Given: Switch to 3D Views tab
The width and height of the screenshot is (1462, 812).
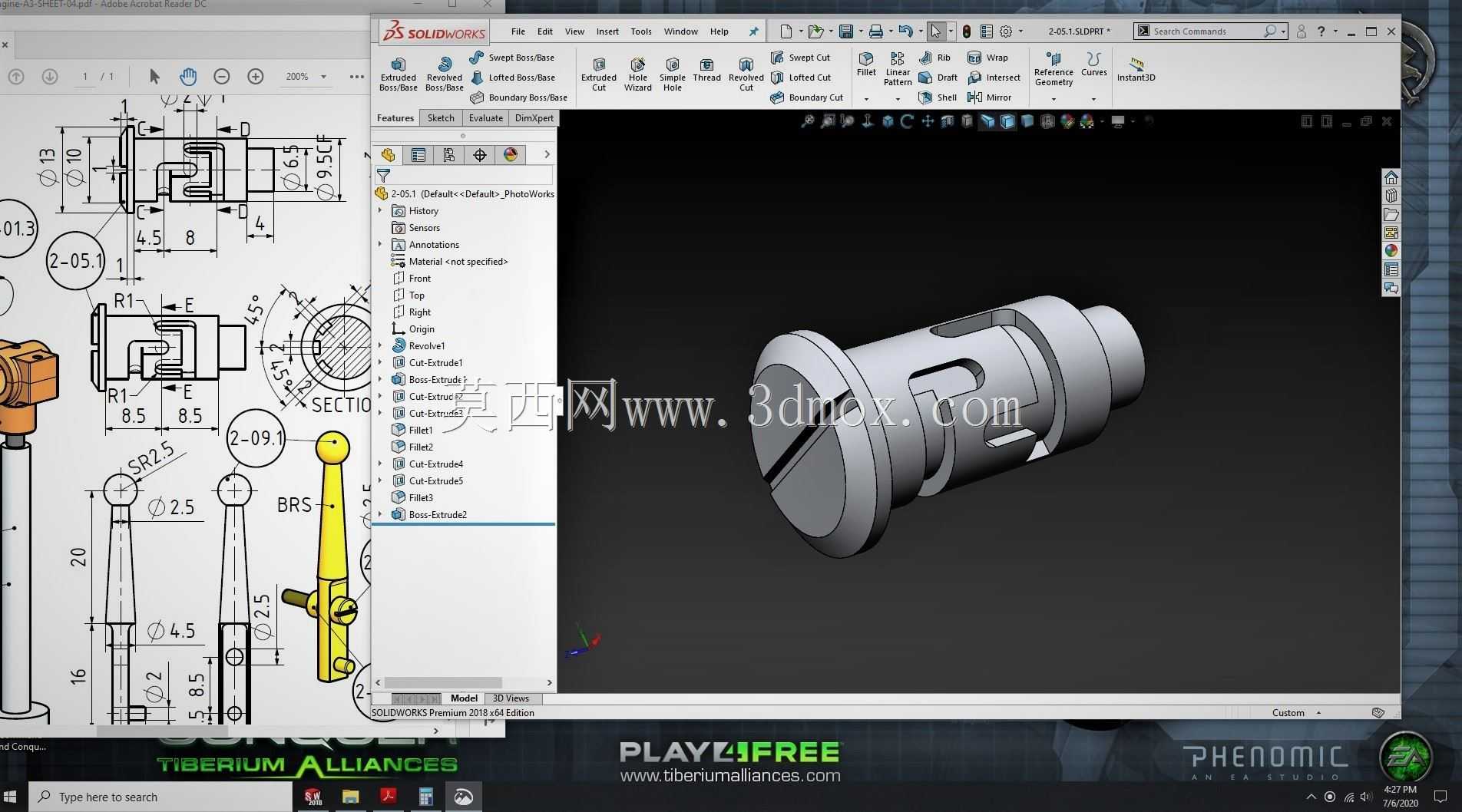Looking at the screenshot, I should (x=511, y=698).
